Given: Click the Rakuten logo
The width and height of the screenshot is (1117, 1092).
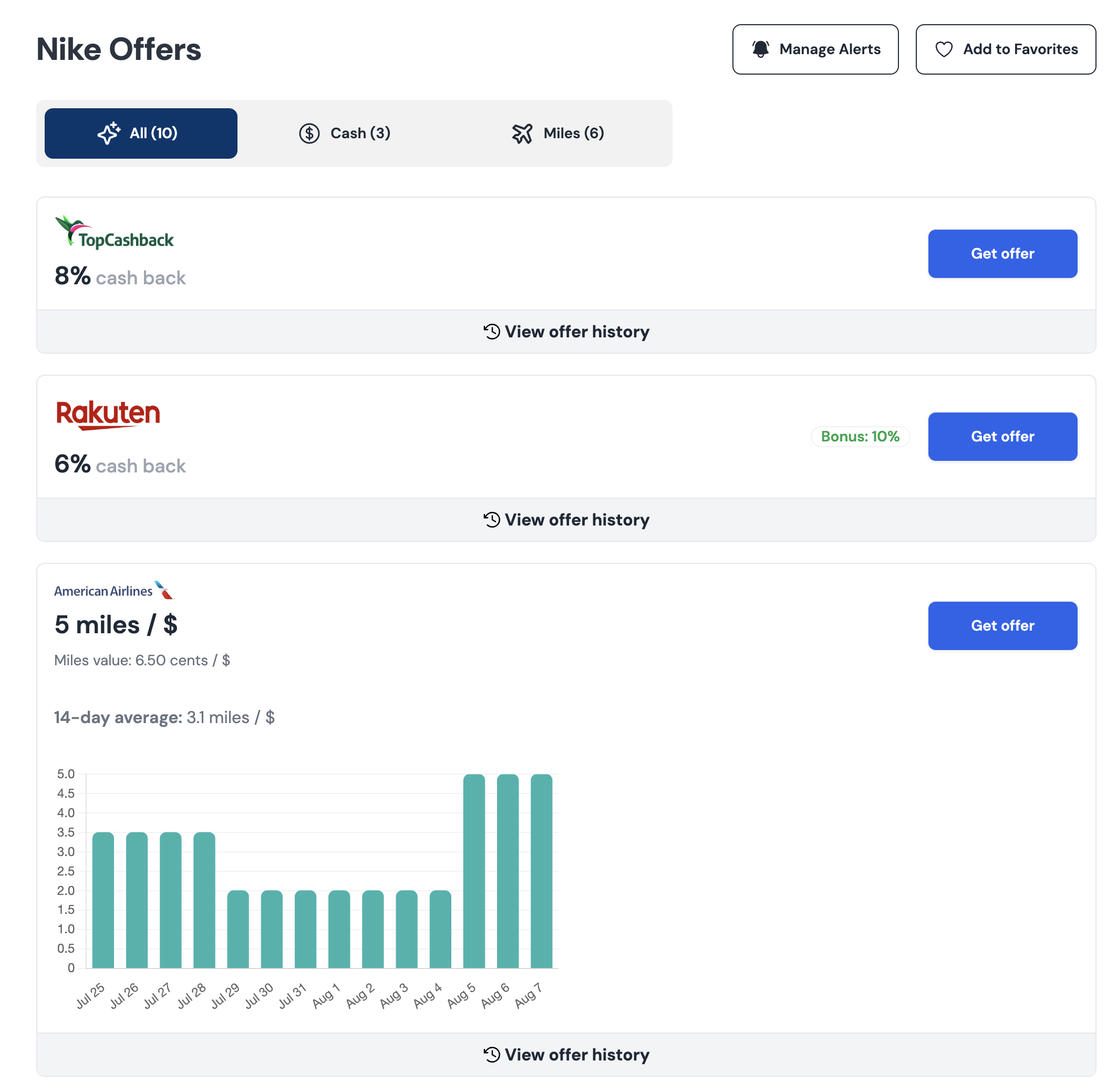Looking at the screenshot, I should [x=108, y=415].
